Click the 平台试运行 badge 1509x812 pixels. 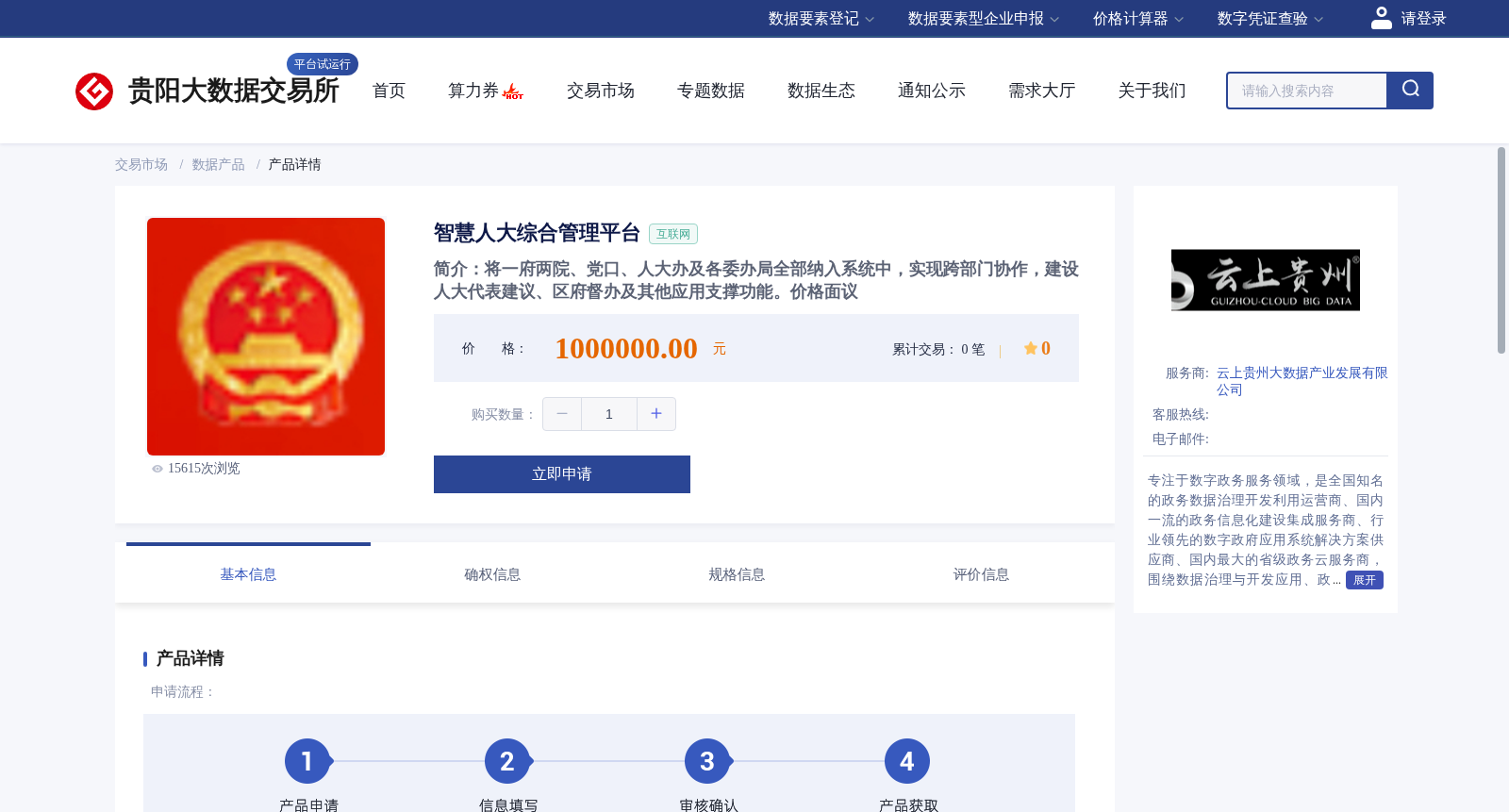tap(323, 64)
